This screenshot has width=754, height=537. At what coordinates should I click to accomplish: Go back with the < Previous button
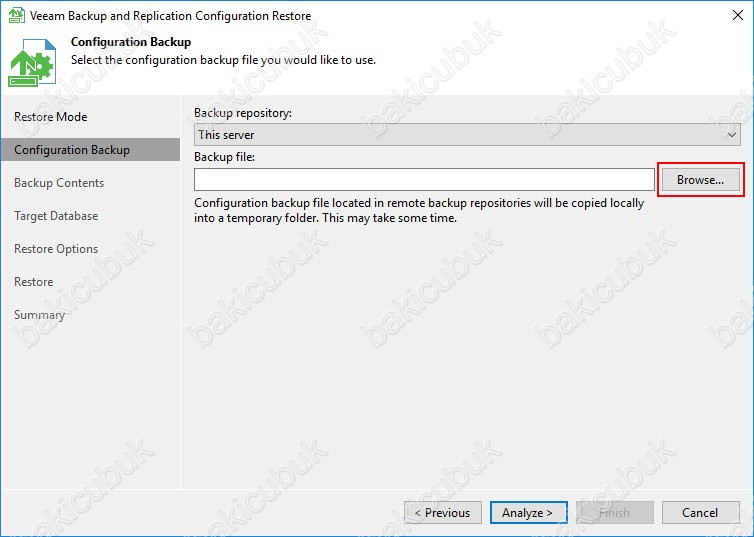click(443, 513)
